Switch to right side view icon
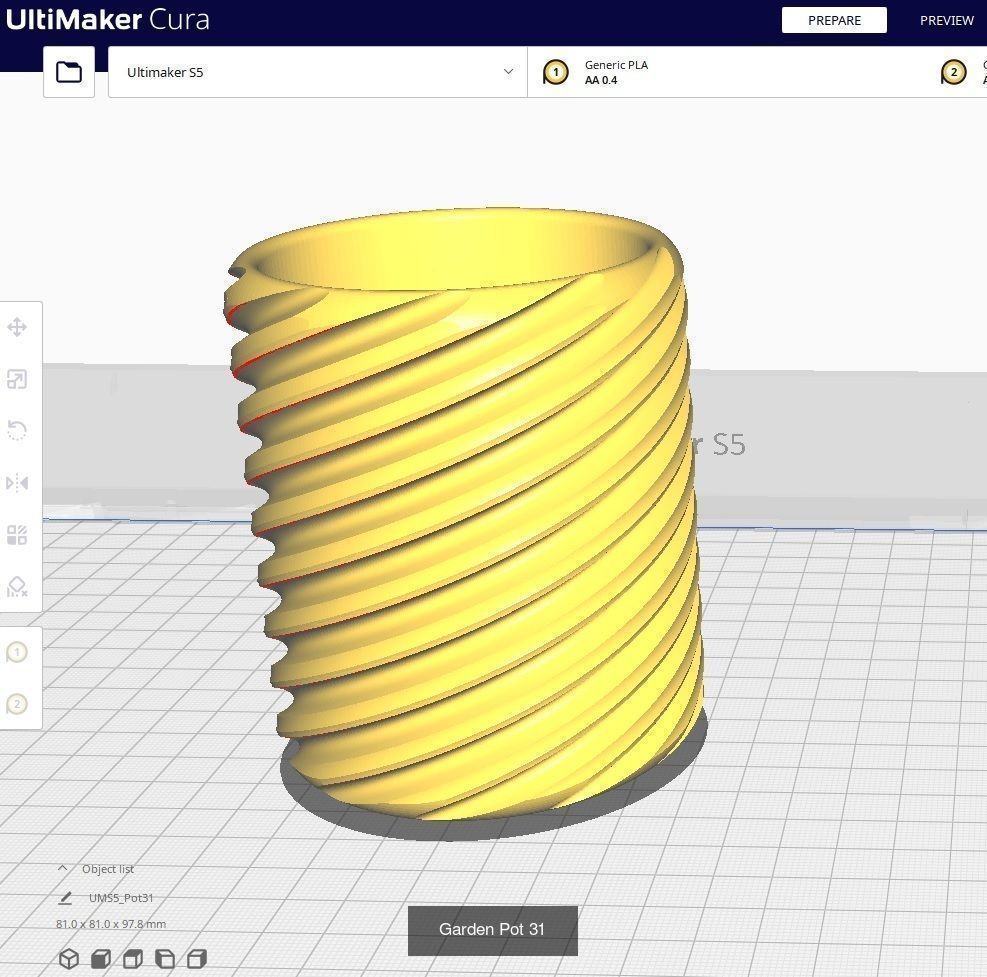987x977 pixels. 197,959
